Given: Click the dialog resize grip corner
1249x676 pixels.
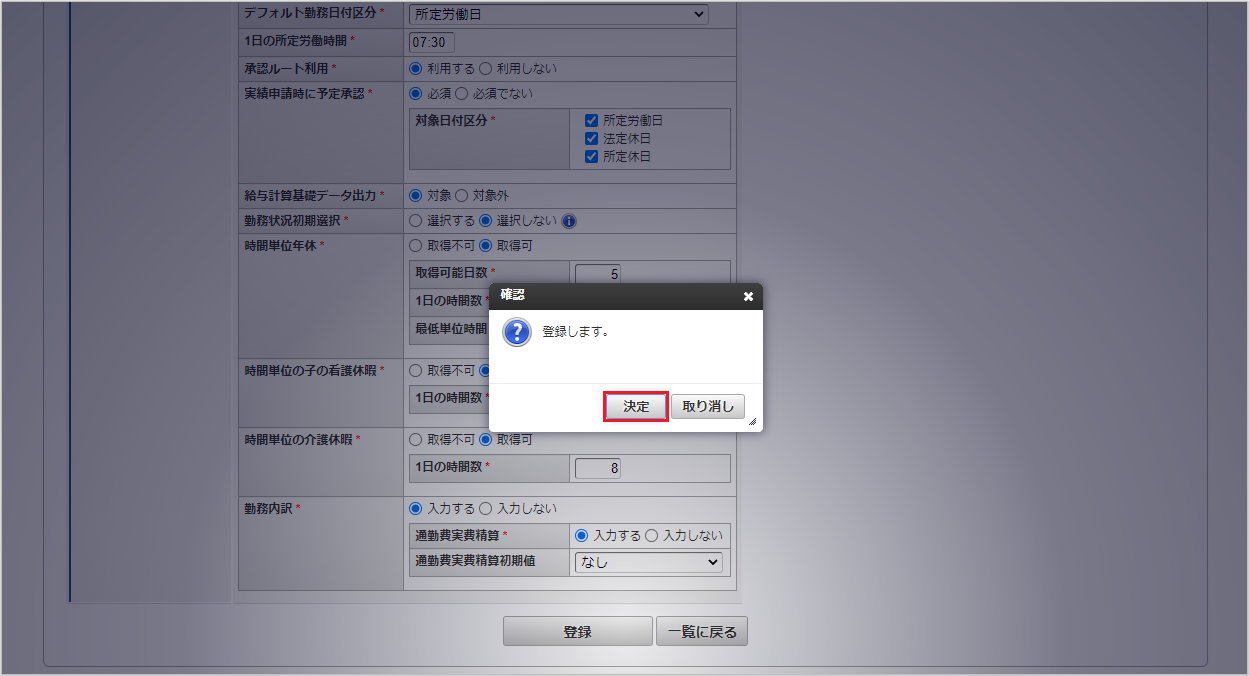Looking at the screenshot, I should coord(752,422).
